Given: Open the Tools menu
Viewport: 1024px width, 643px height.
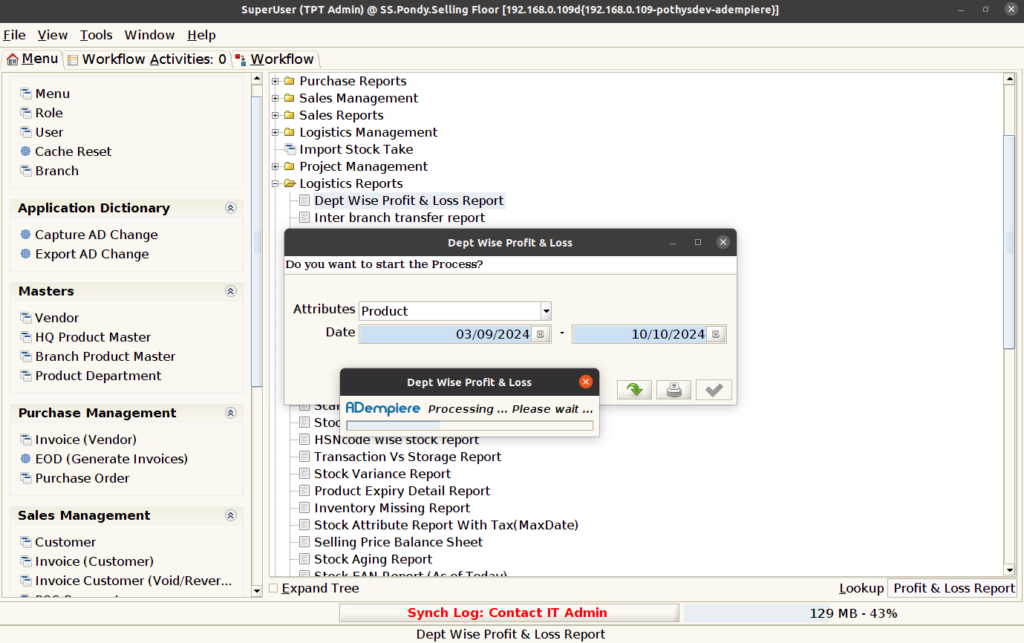Looking at the screenshot, I should coord(96,35).
